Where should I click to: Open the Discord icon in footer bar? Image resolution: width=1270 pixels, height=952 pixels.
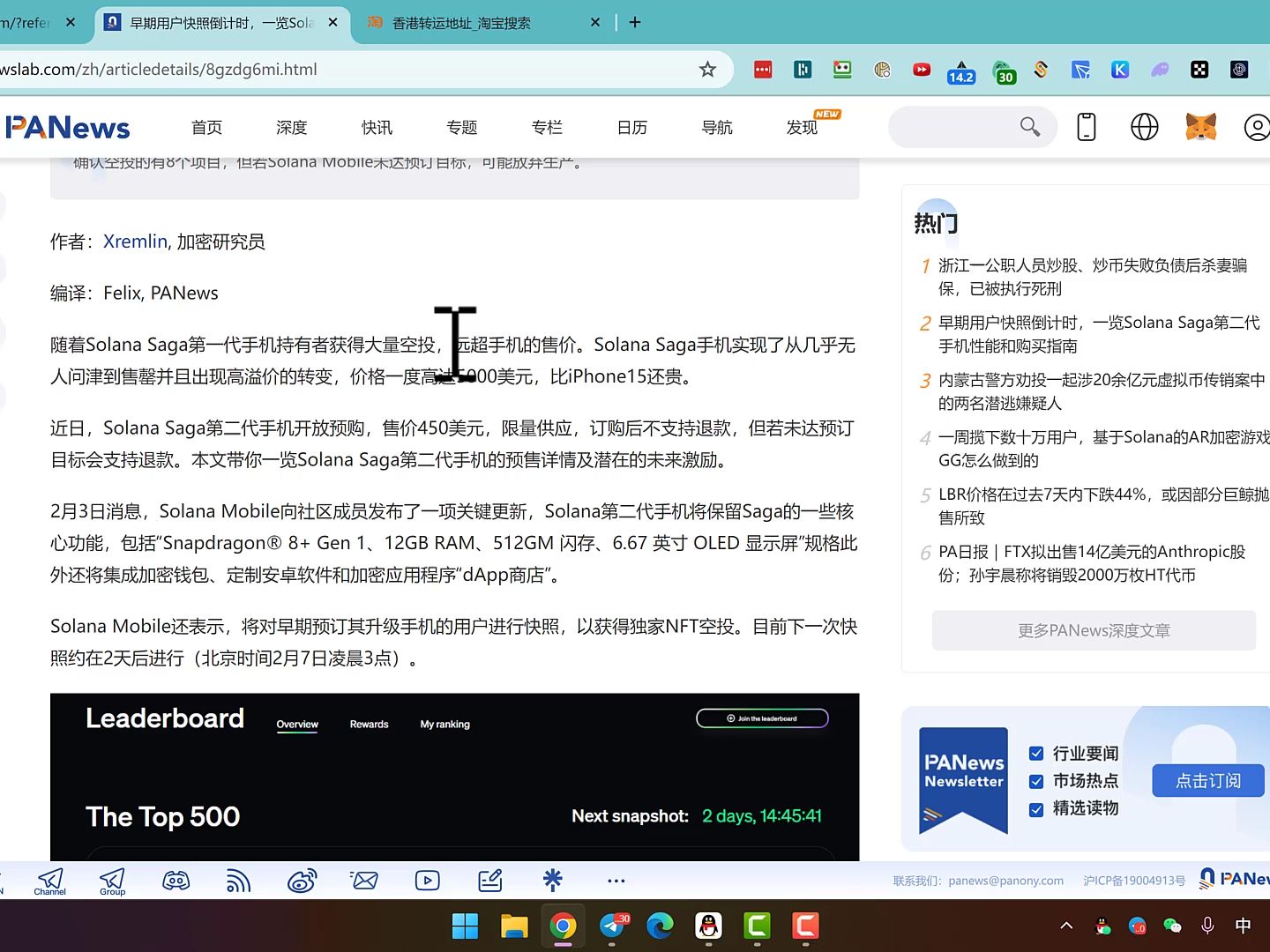tap(176, 880)
